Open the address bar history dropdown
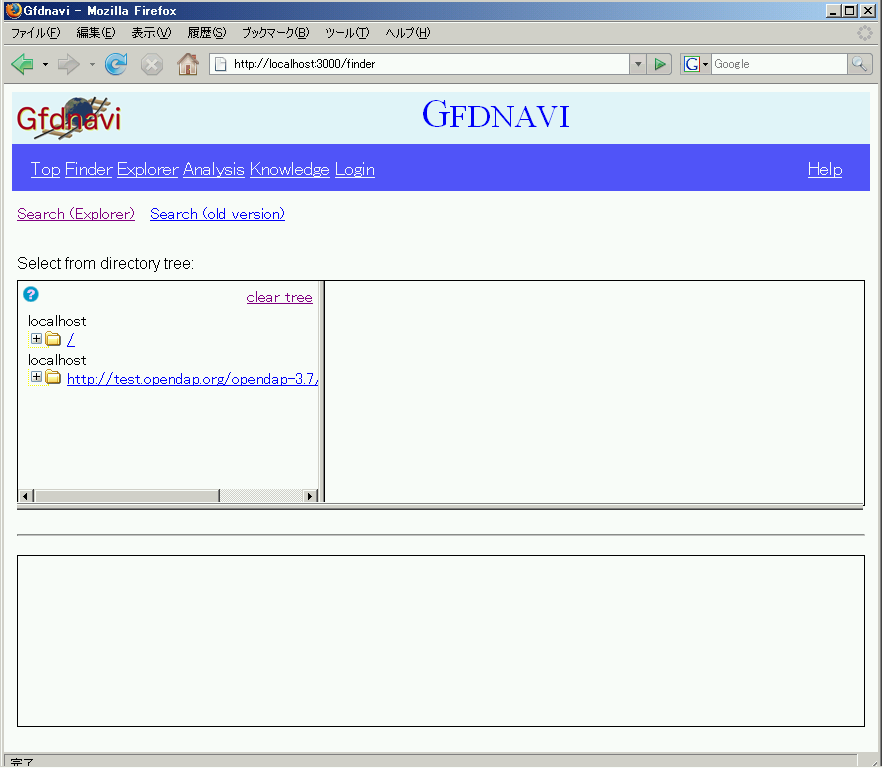The width and height of the screenshot is (882, 768). tap(638, 64)
